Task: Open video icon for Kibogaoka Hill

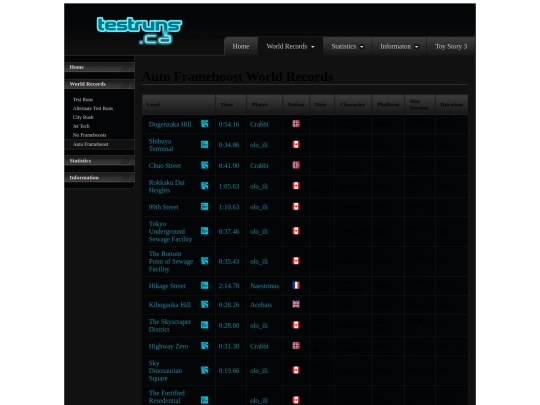Action: pos(205,304)
